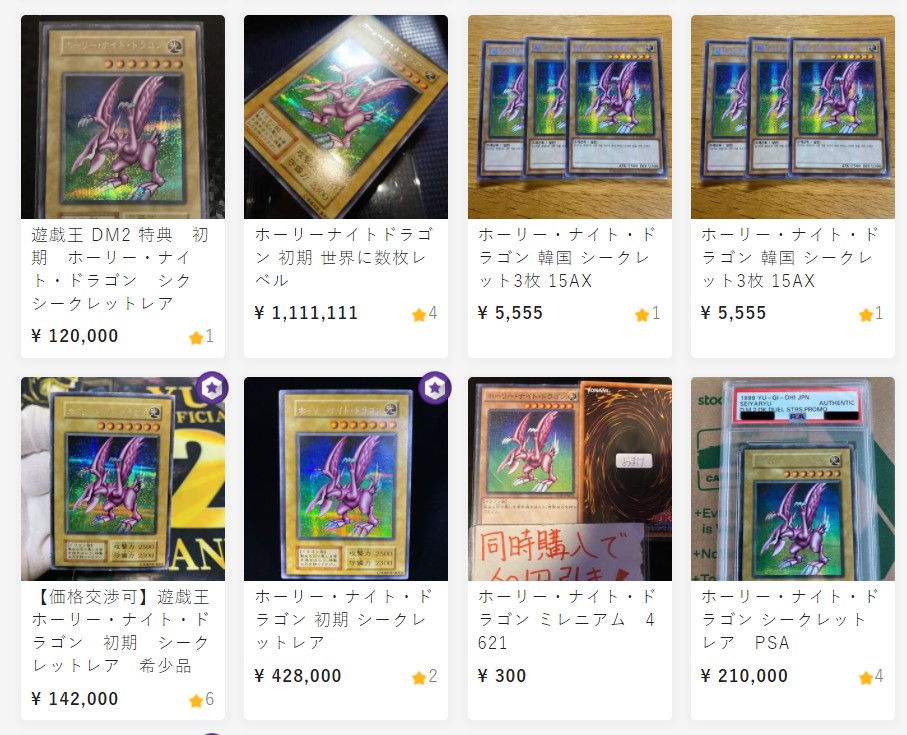Open the ミレニアム 4621 listing title

567,619
